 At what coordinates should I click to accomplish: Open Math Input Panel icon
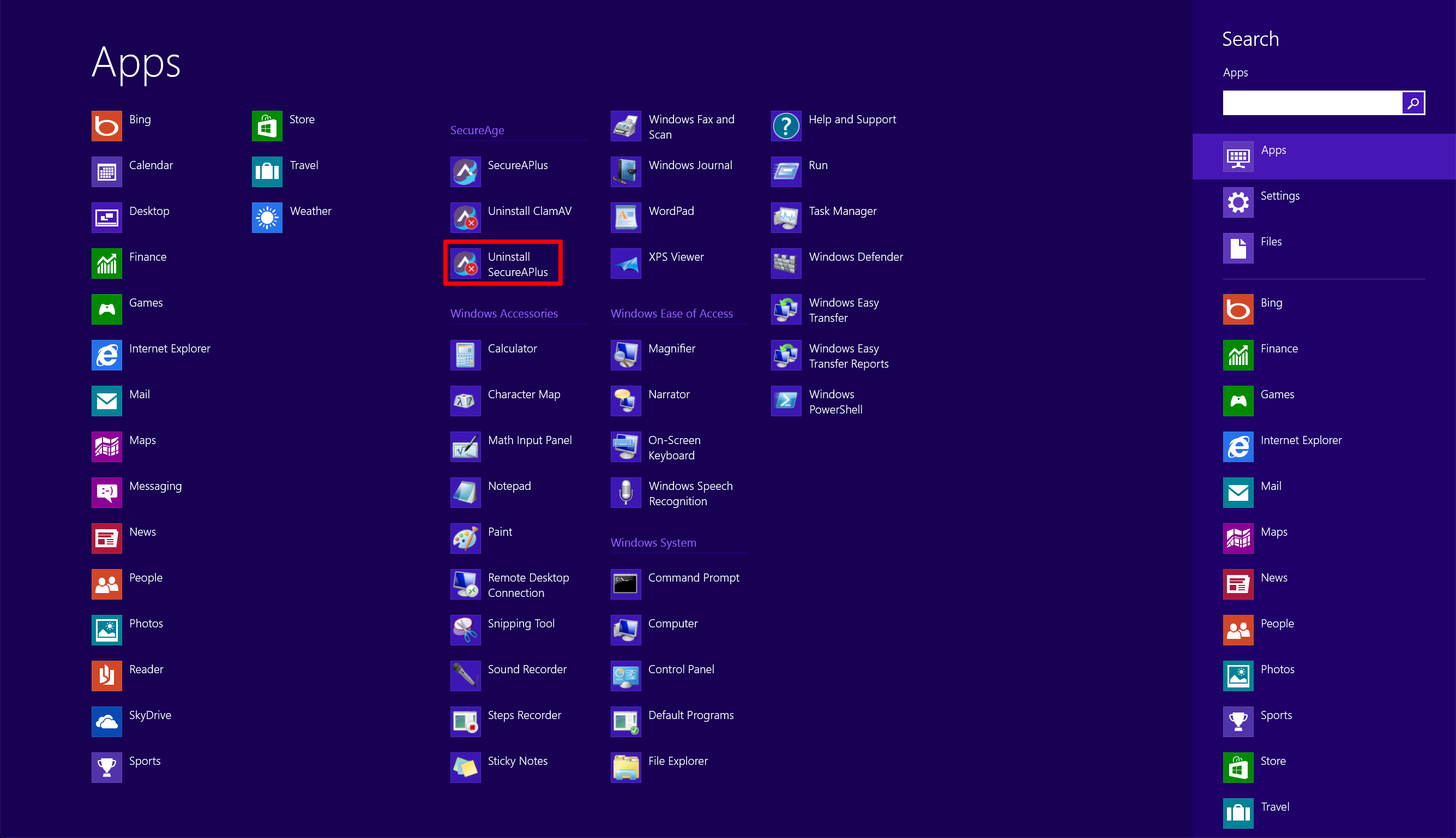[x=465, y=447]
